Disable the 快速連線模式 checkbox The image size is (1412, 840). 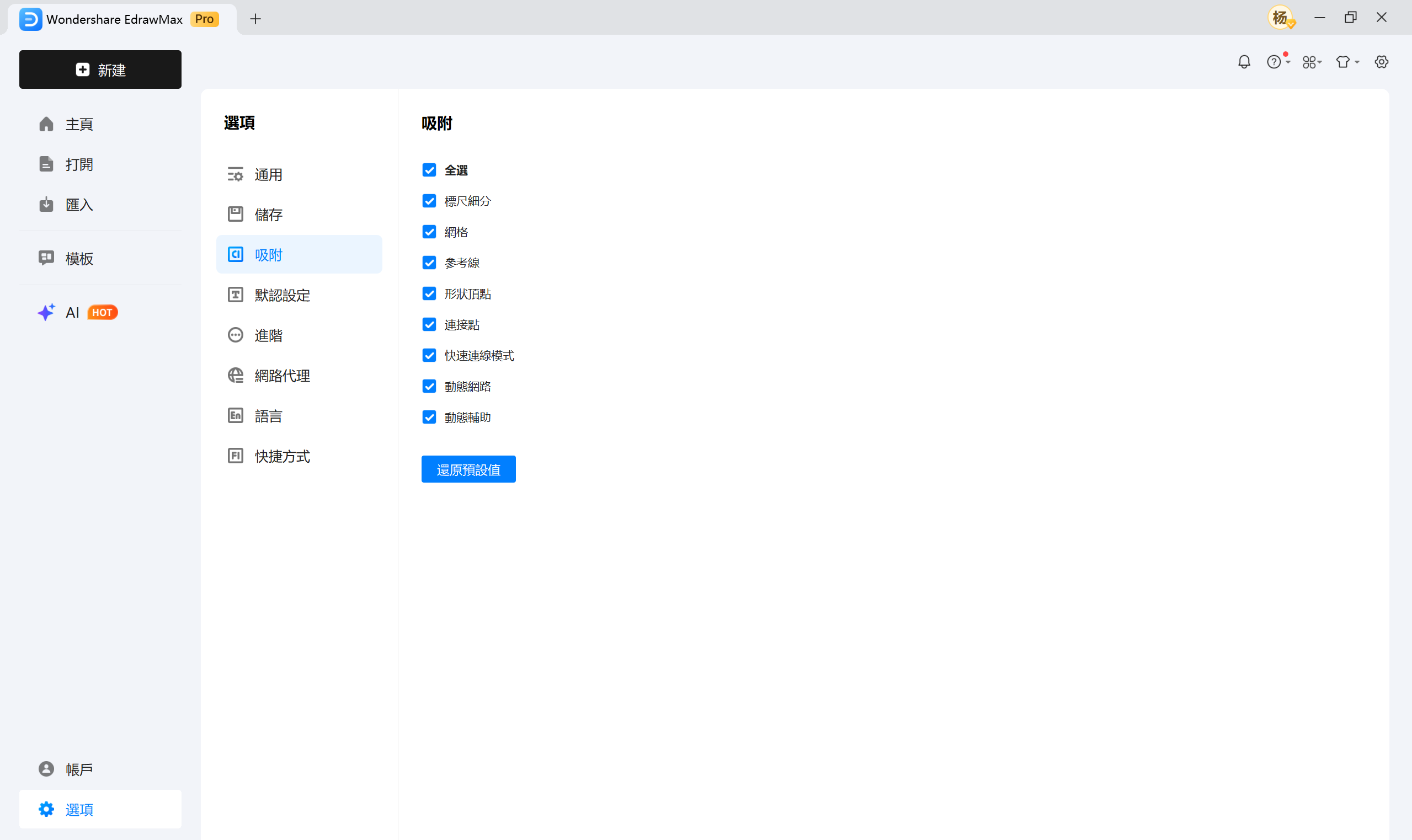(x=429, y=356)
